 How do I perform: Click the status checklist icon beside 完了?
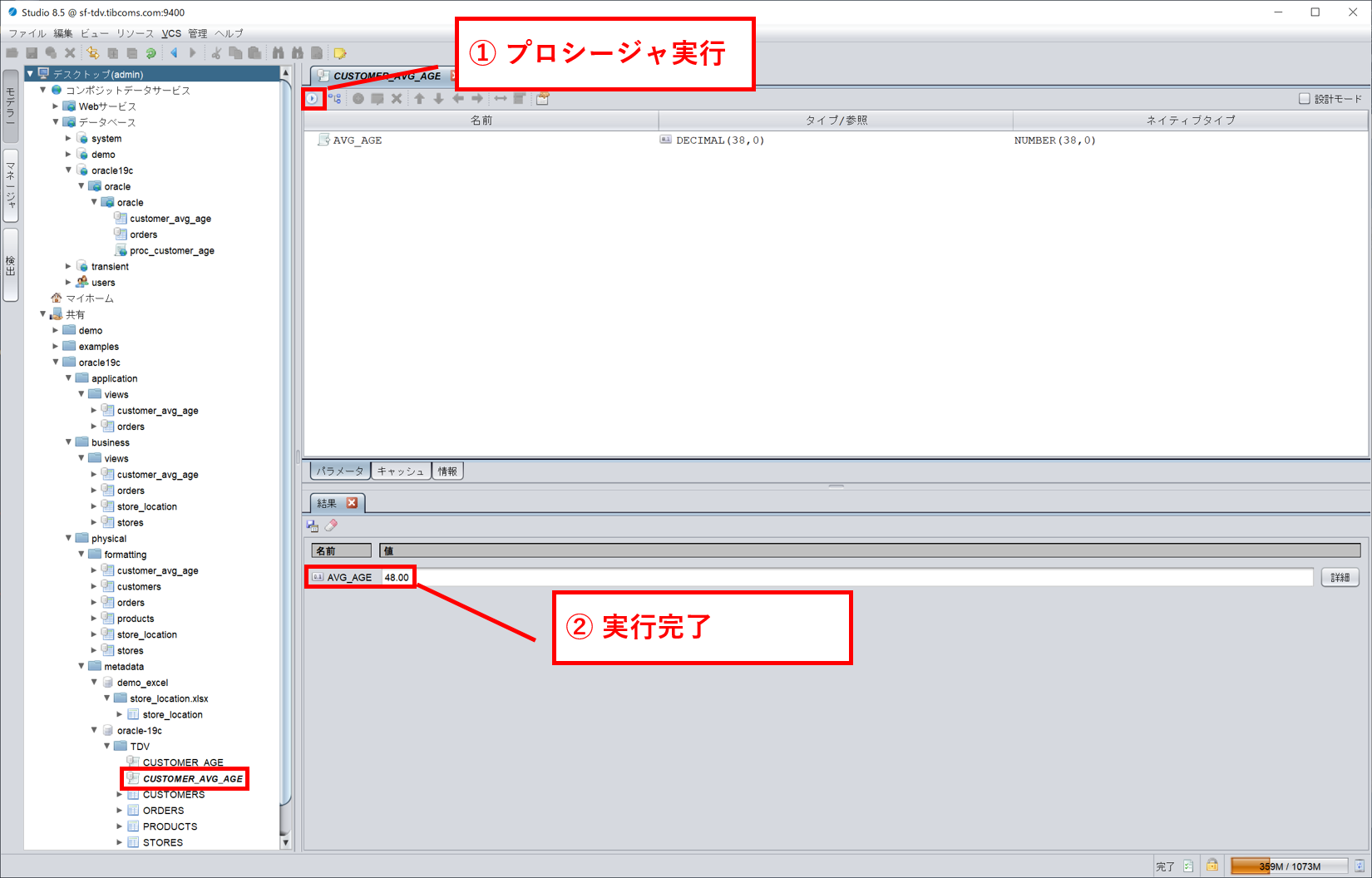[1189, 866]
